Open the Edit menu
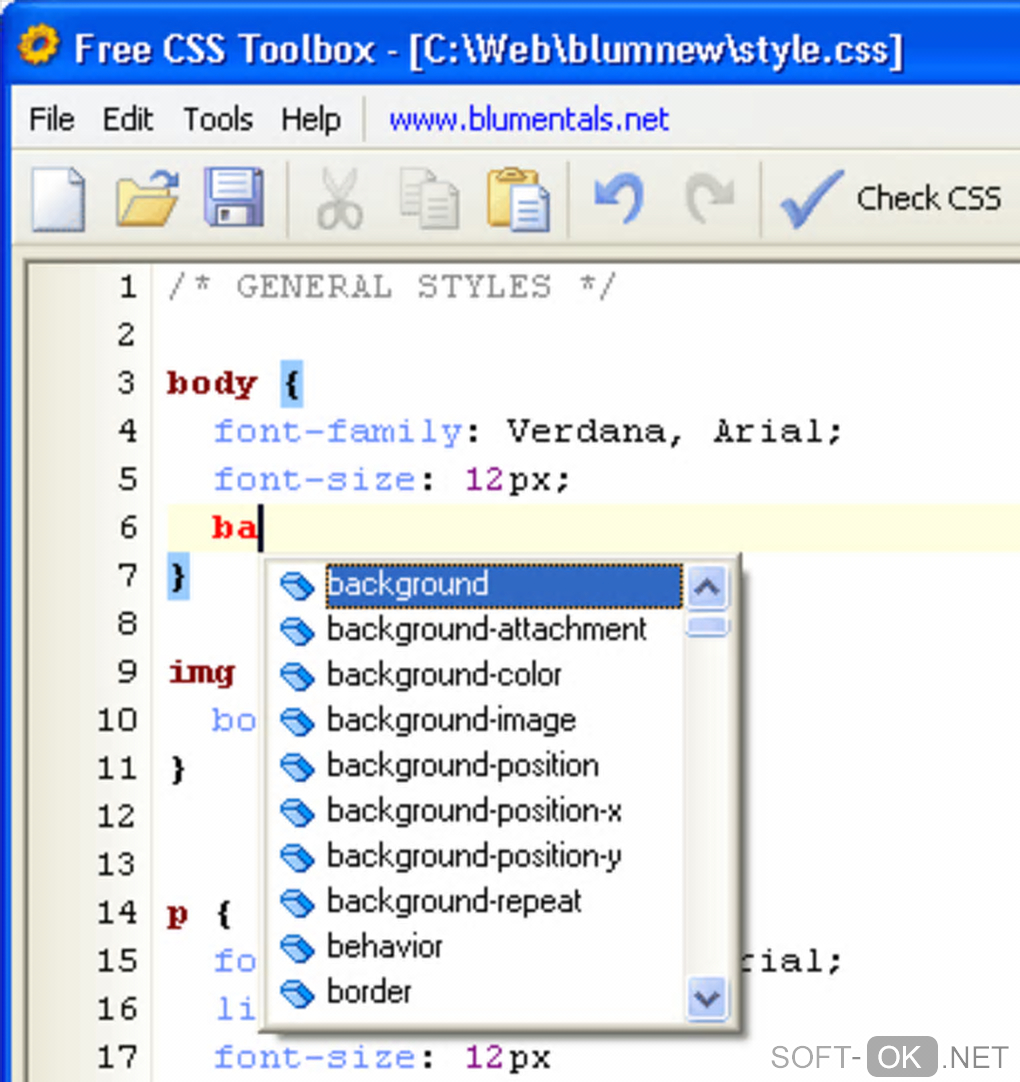Viewport: 1020px width, 1082px height. (128, 119)
